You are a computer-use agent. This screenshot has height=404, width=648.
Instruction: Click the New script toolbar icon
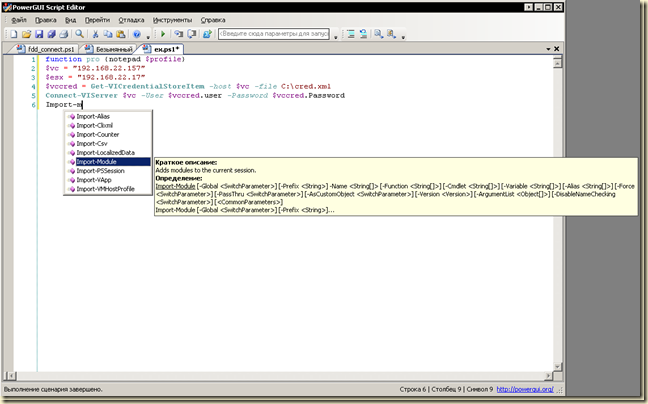[13, 34]
